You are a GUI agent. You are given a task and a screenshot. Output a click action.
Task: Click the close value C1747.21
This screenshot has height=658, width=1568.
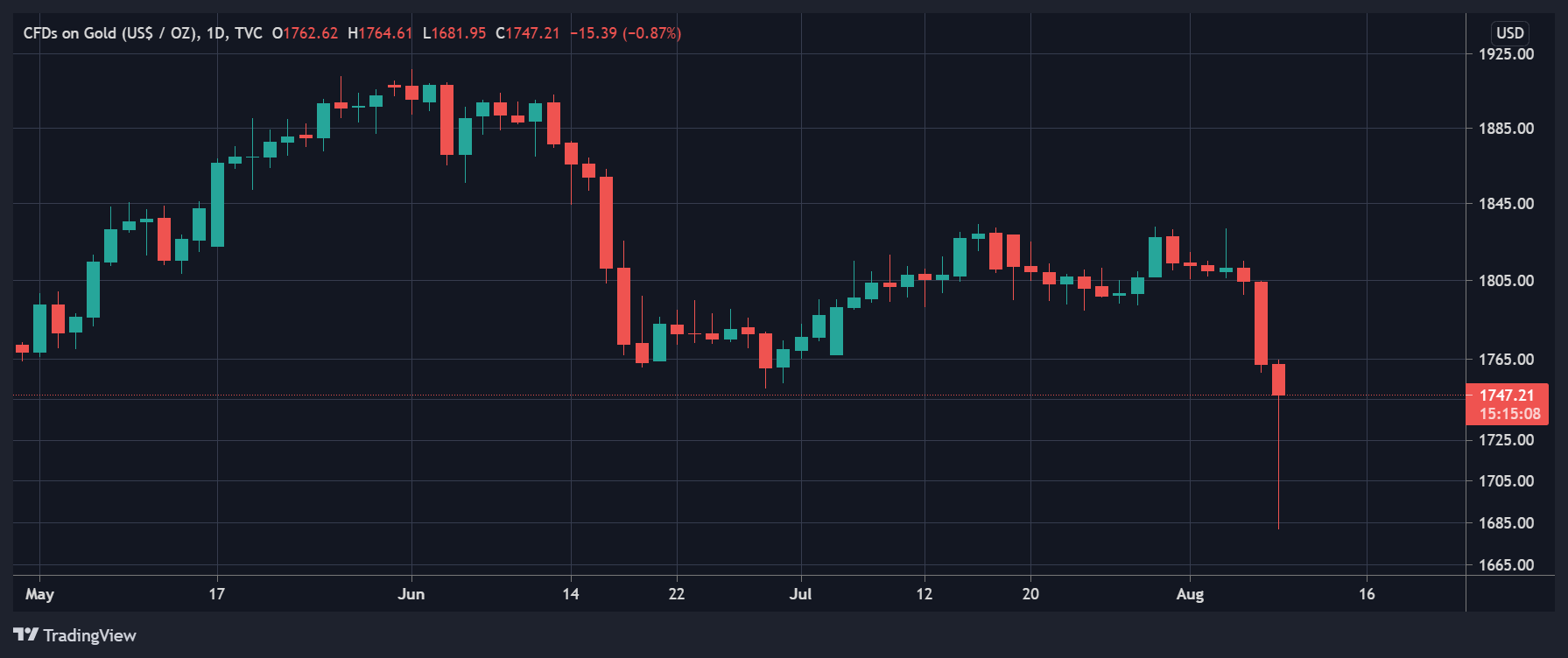click(x=527, y=33)
